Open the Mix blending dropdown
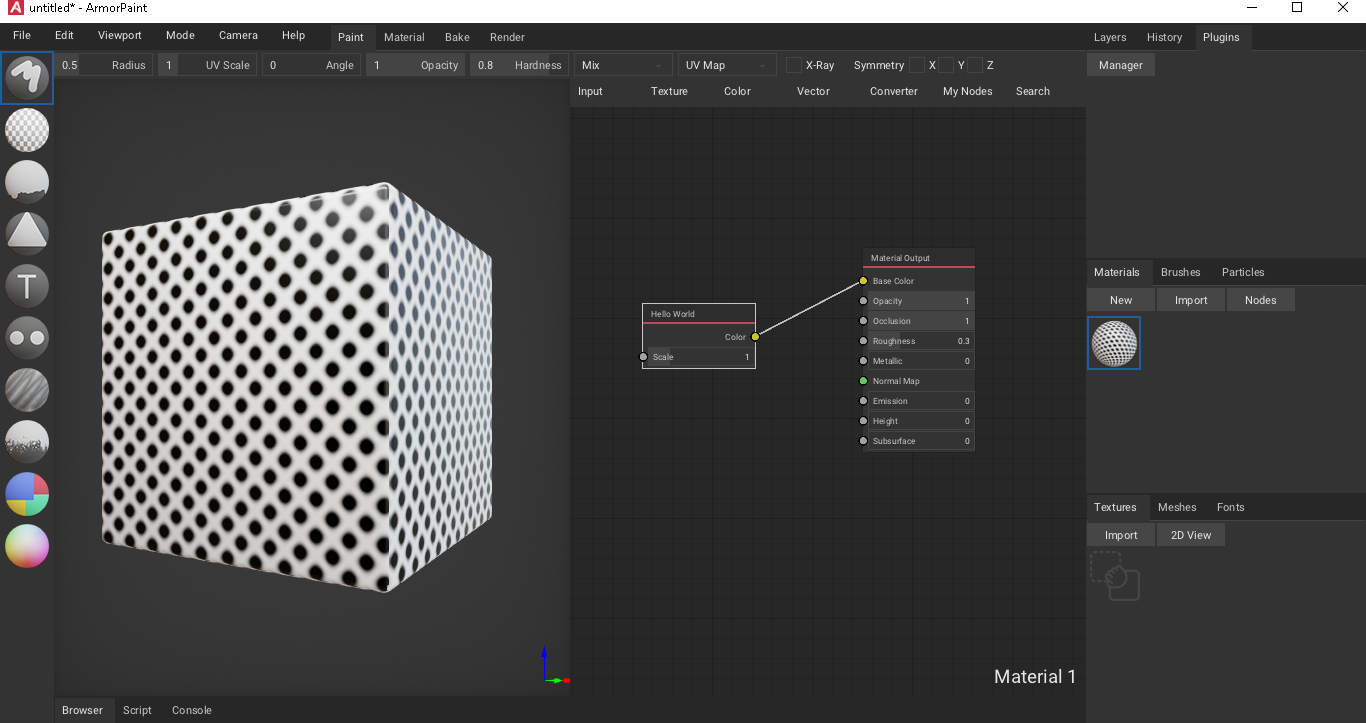 point(622,65)
